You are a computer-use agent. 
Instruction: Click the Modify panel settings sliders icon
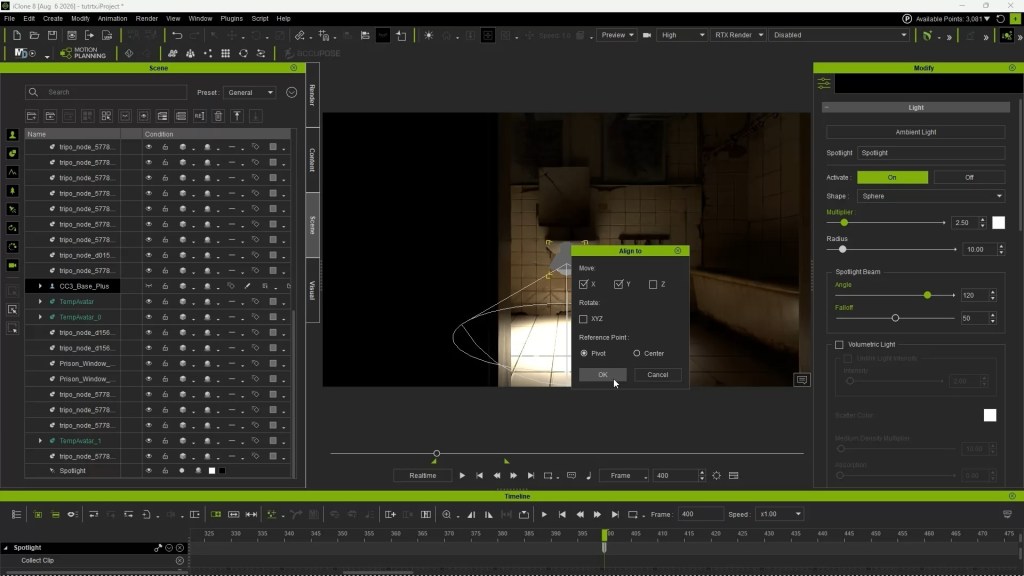point(824,84)
